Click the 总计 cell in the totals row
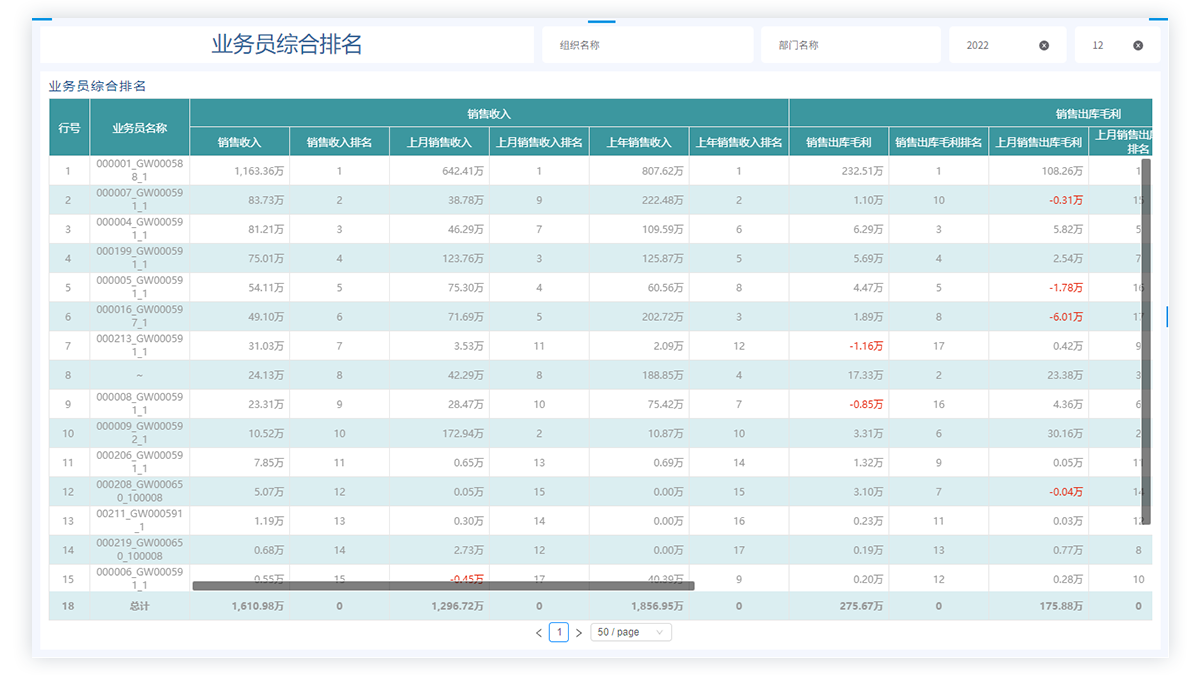 coord(139,606)
